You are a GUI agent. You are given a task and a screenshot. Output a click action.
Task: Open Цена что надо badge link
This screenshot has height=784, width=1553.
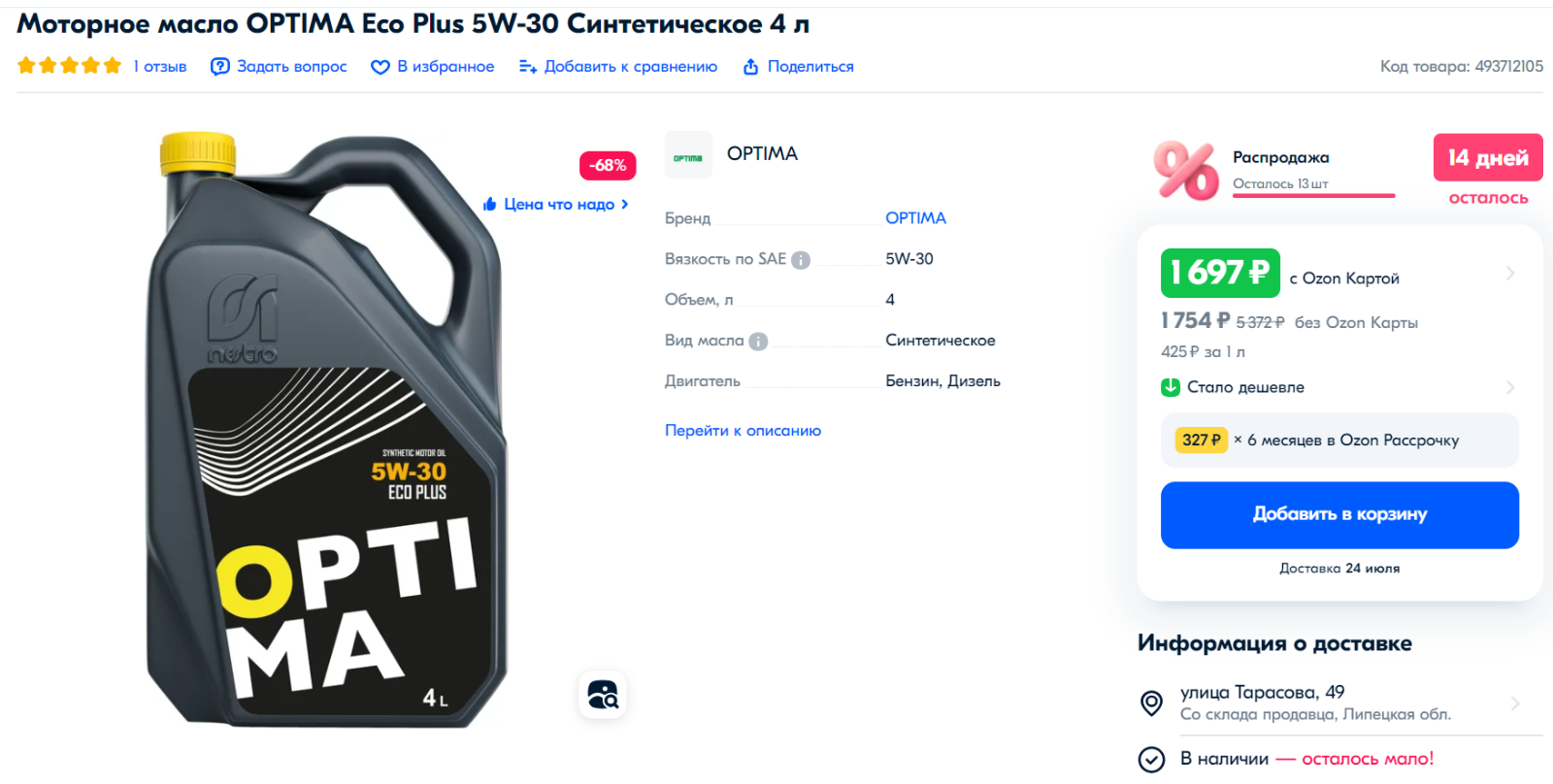(556, 204)
